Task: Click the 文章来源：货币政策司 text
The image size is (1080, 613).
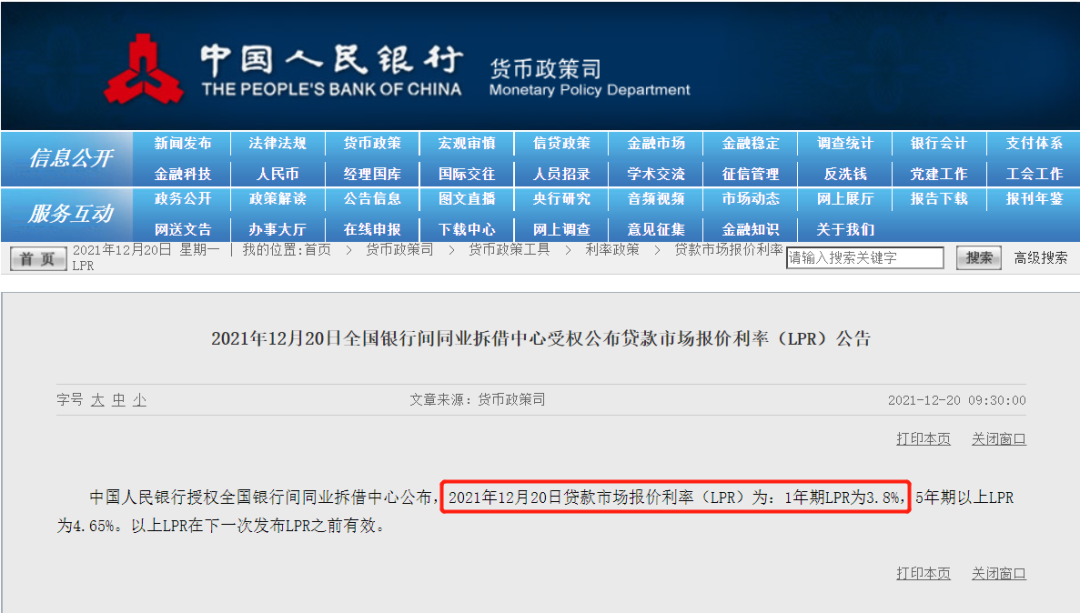Action: pyautogui.click(x=477, y=399)
